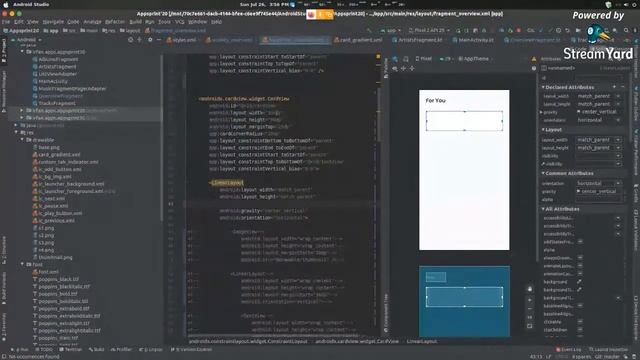Collapse the font folder
This screenshot has width=640, height=360.
[x=22, y=264]
